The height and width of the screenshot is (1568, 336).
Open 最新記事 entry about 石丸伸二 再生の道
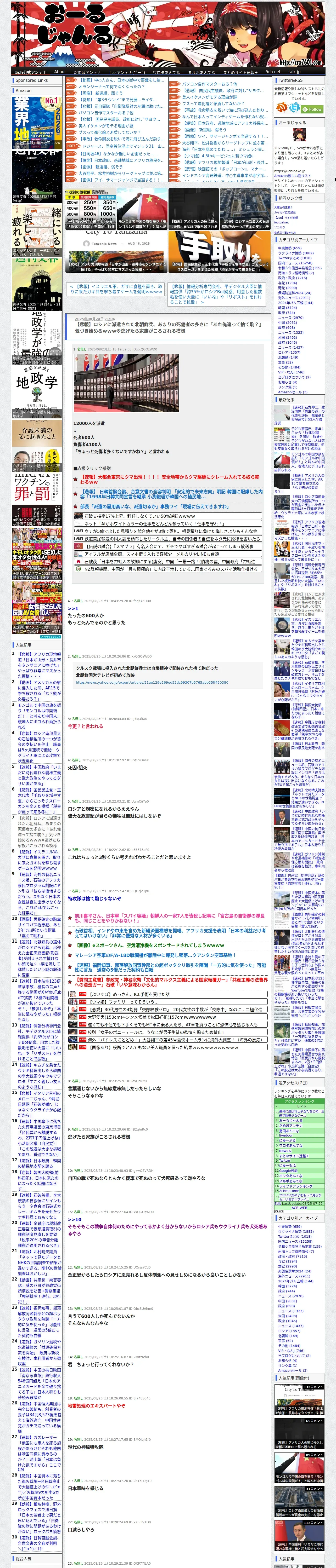(x=299, y=416)
